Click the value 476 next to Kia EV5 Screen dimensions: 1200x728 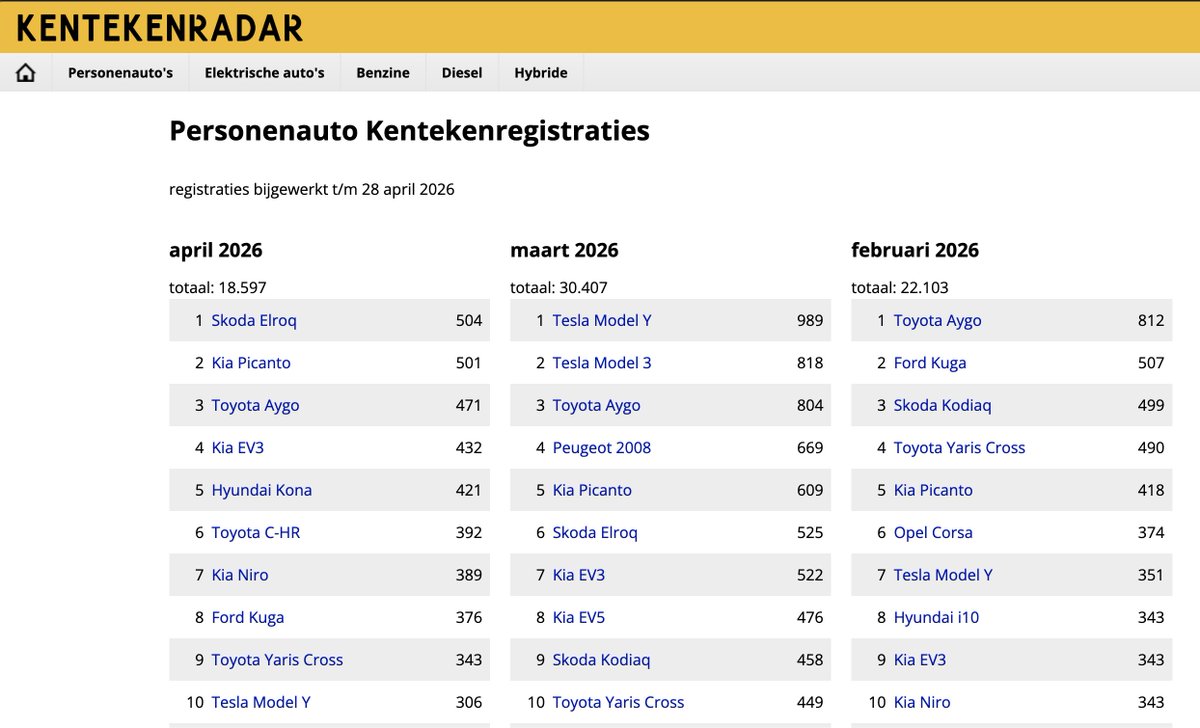(x=810, y=618)
